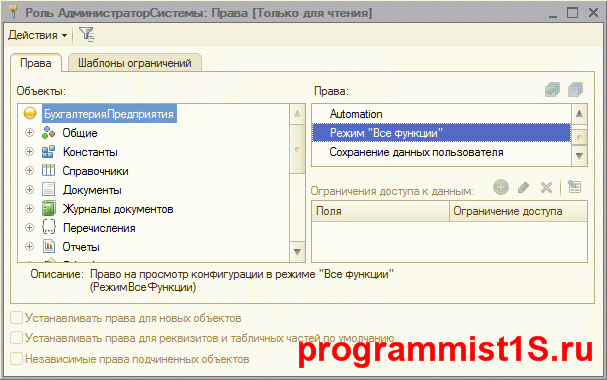Maximize the Роль АдминистраторСистемы window

tap(573, 12)
